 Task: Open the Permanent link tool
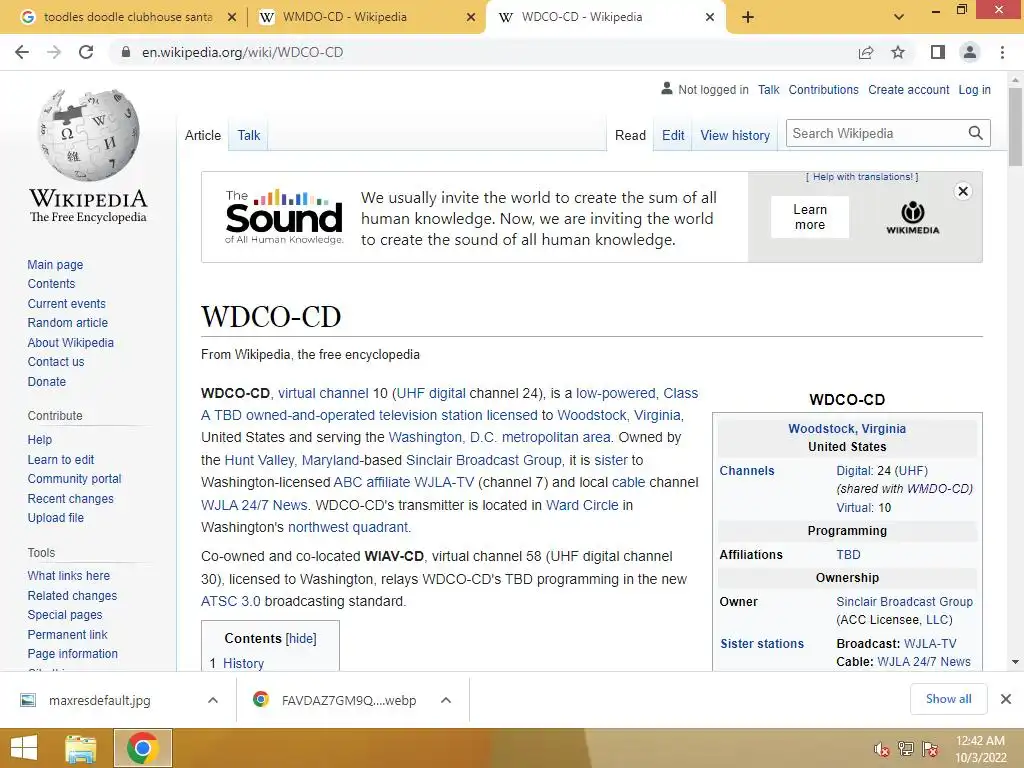67,634
